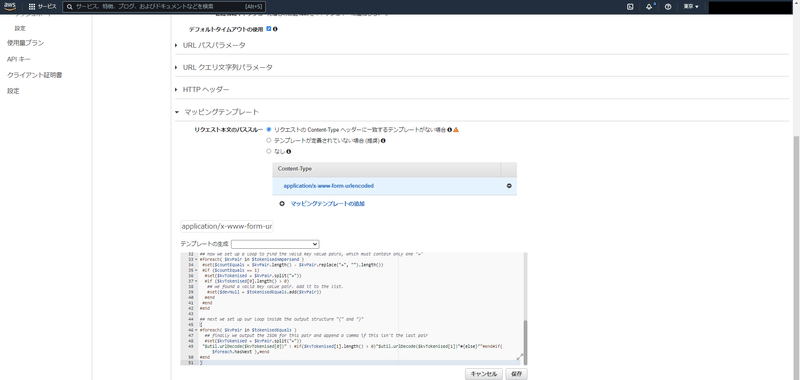Select the なし passthrough option
This screenshot has height=380, width=800.
click(269, 151)
